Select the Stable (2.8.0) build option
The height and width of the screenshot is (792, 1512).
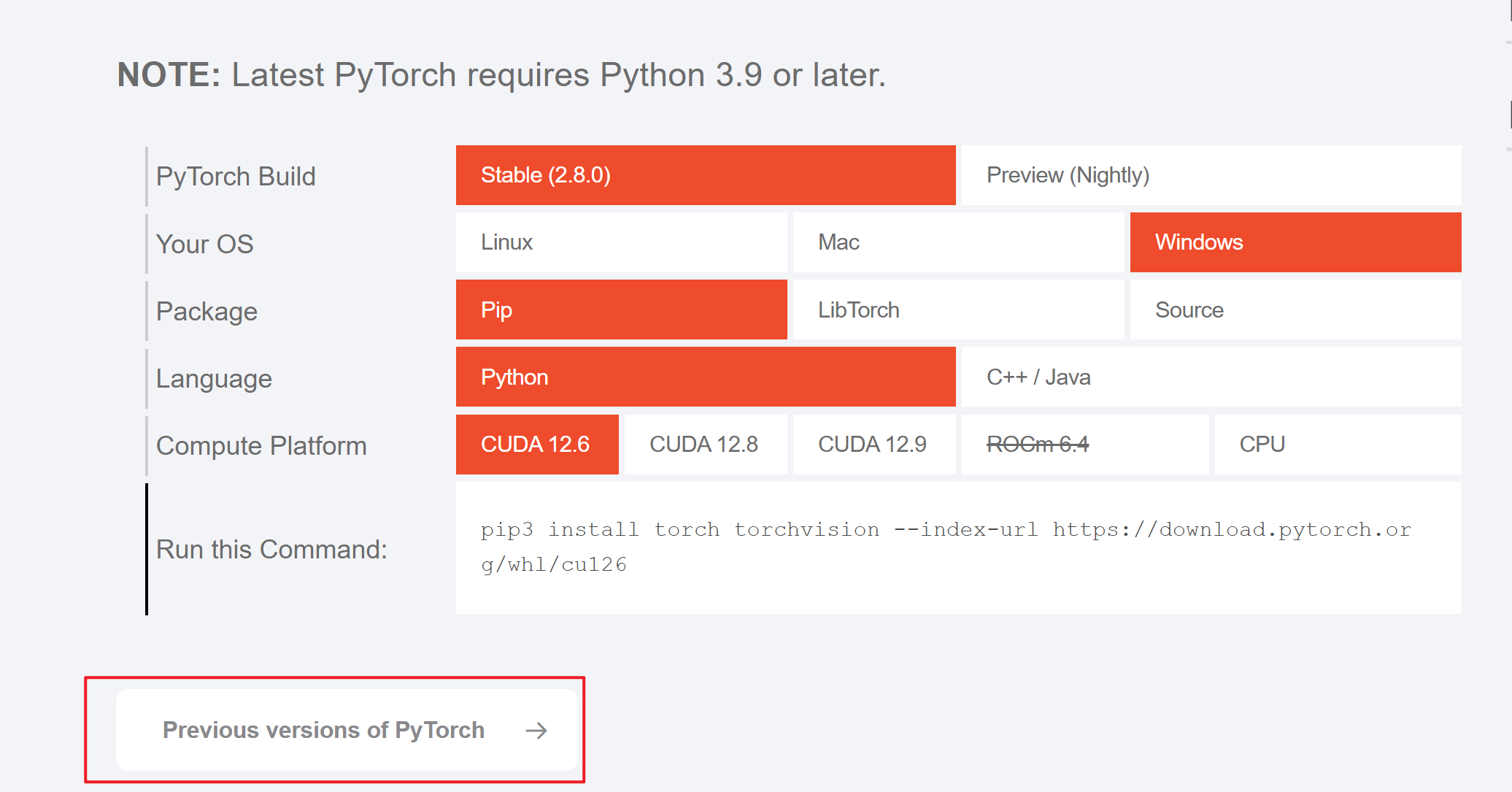(706, 175)
